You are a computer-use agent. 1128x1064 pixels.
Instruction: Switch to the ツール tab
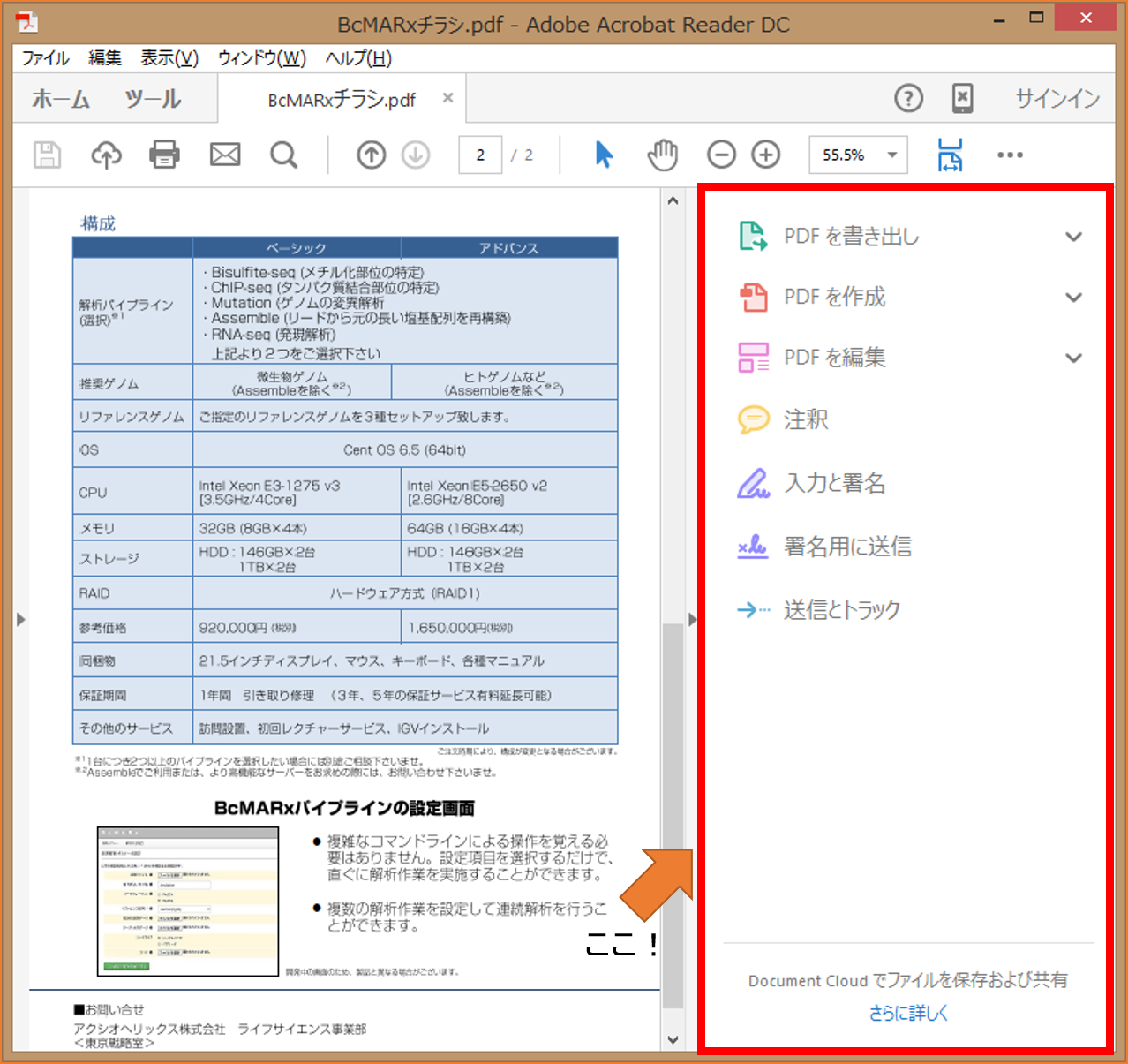click(x=153, y=99)
